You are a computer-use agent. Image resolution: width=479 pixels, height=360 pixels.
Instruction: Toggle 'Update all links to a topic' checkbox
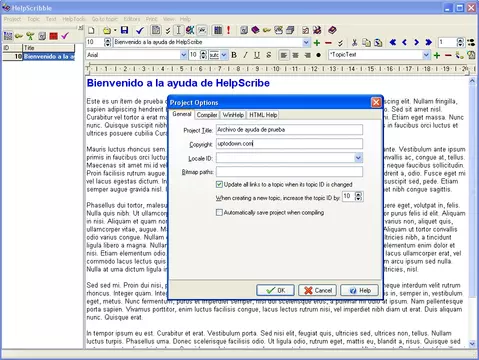[219, 184]
